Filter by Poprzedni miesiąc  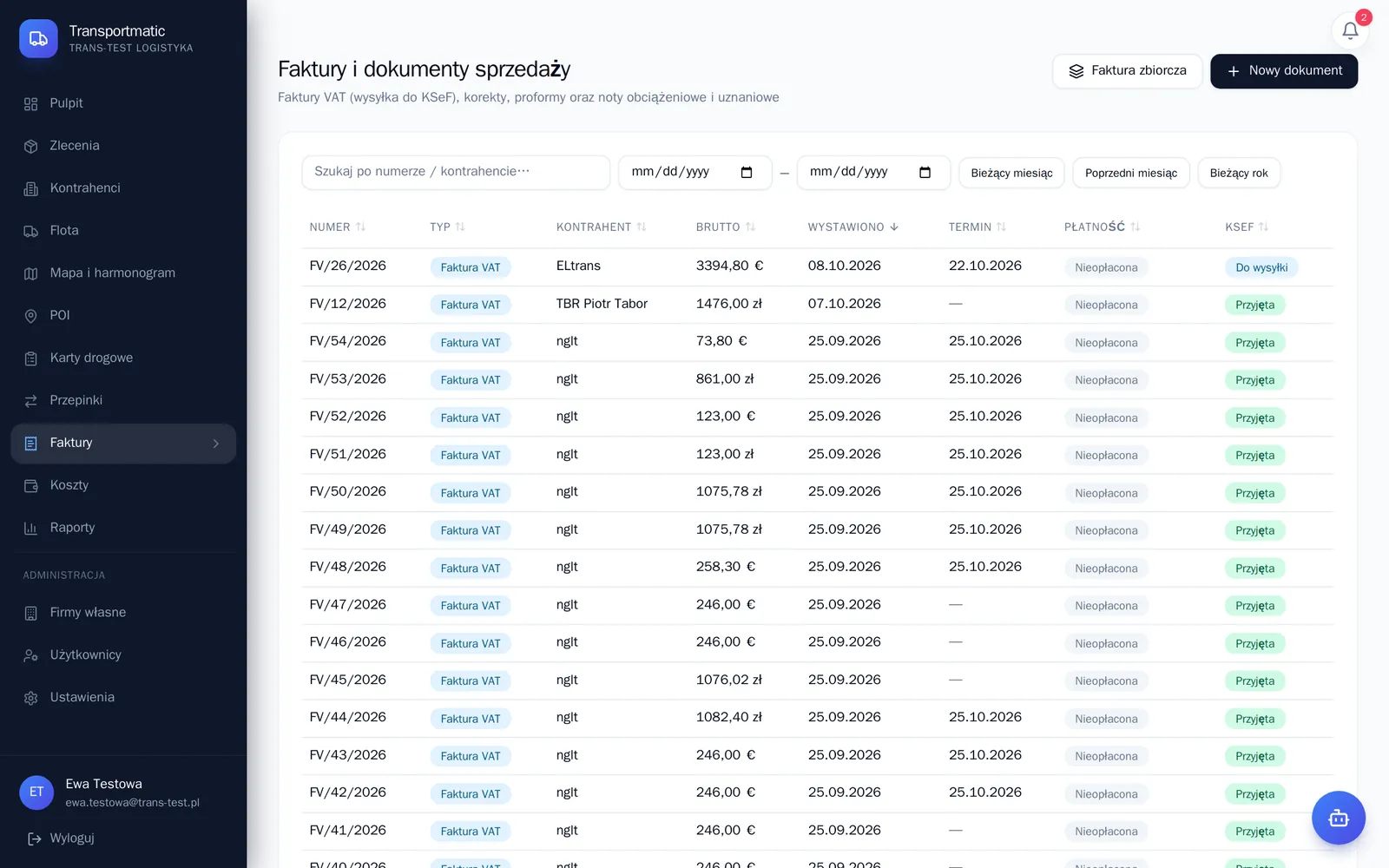[1131, 173]
